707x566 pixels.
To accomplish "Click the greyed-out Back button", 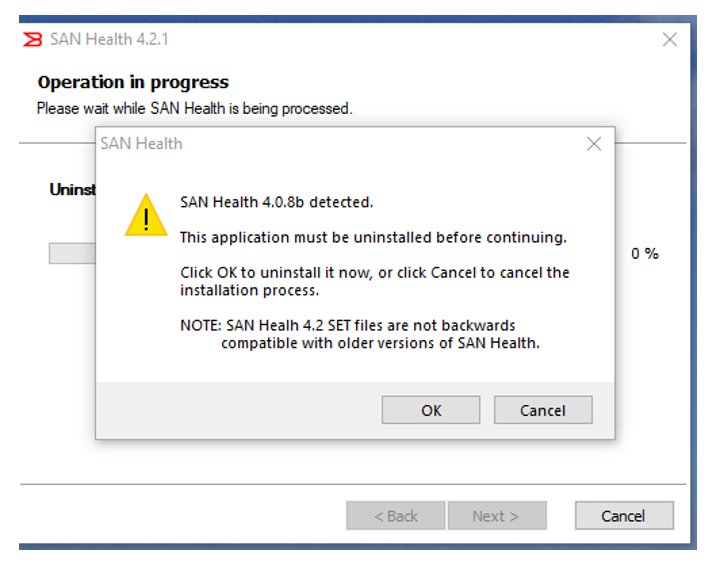I will (x=395, y=516).
